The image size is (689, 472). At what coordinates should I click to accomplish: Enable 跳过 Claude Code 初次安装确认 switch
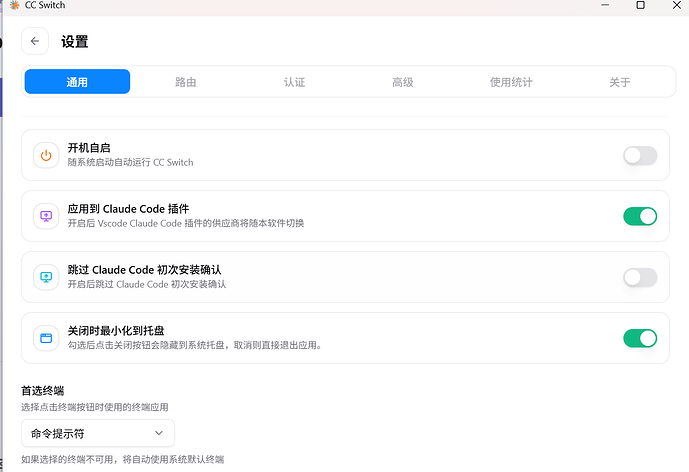coord(640,277)
